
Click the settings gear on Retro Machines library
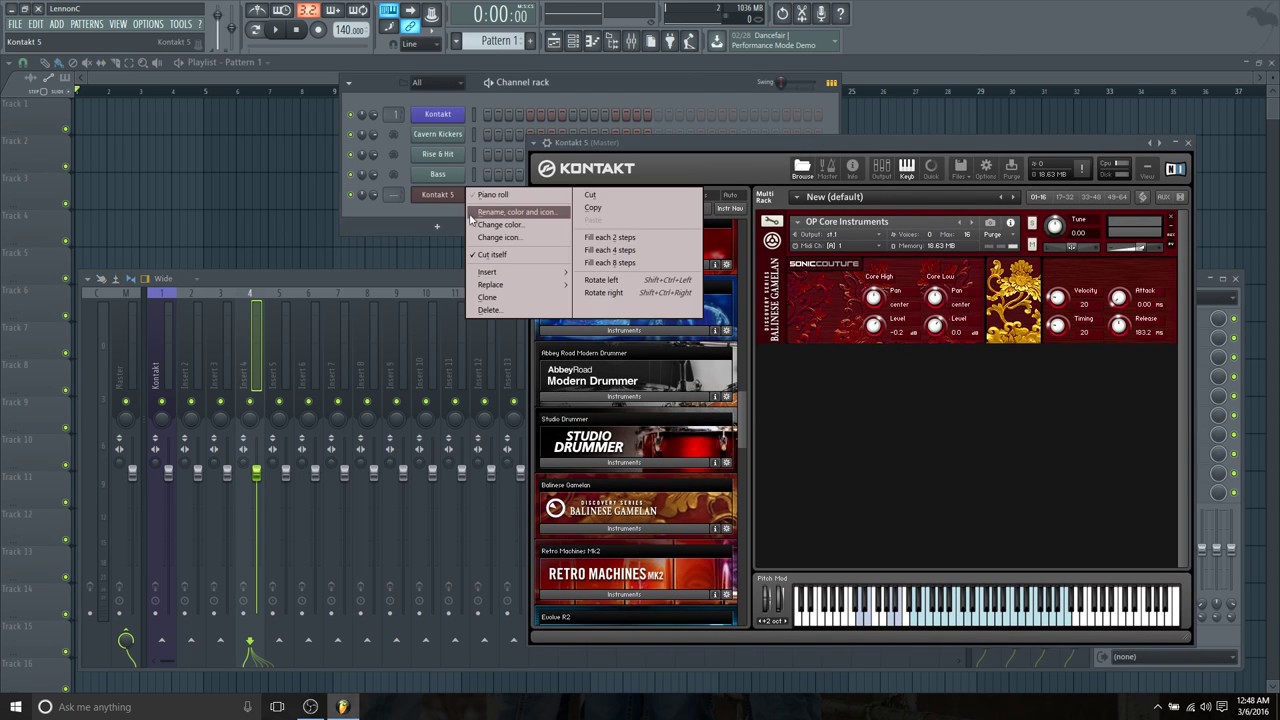tap(727, 595)
